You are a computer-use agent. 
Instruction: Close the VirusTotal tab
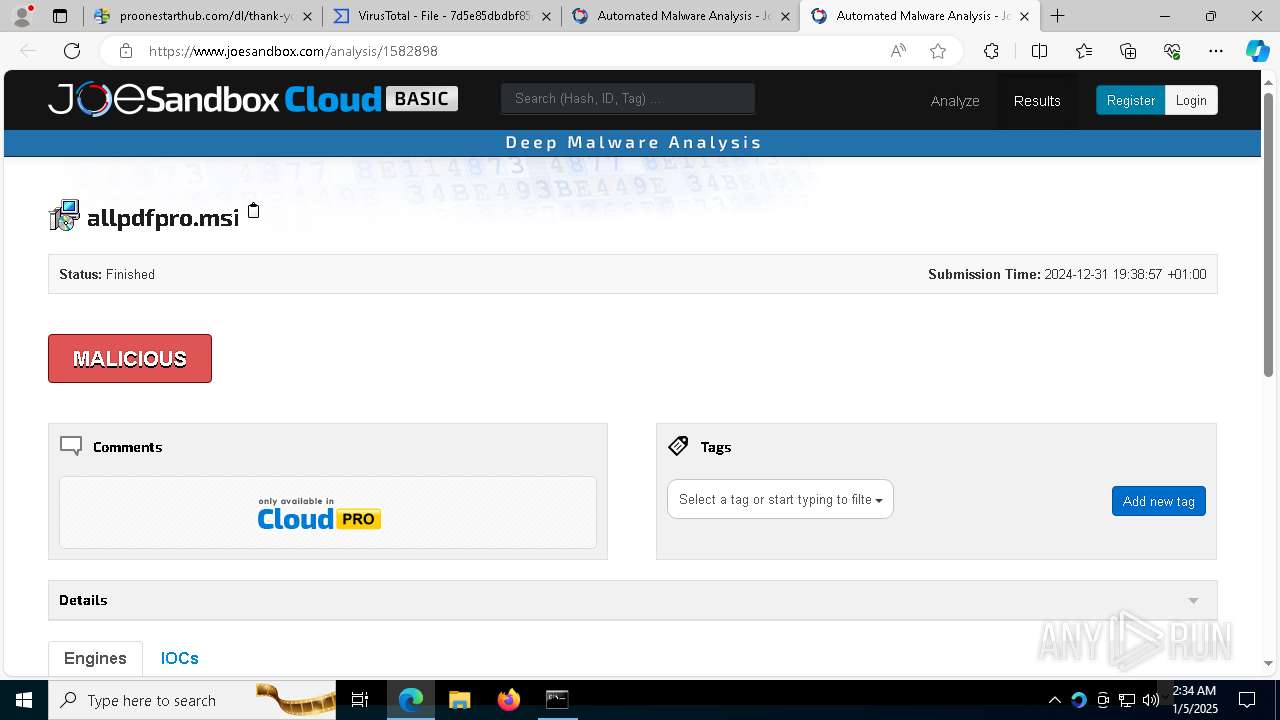(x=546, y=16)
